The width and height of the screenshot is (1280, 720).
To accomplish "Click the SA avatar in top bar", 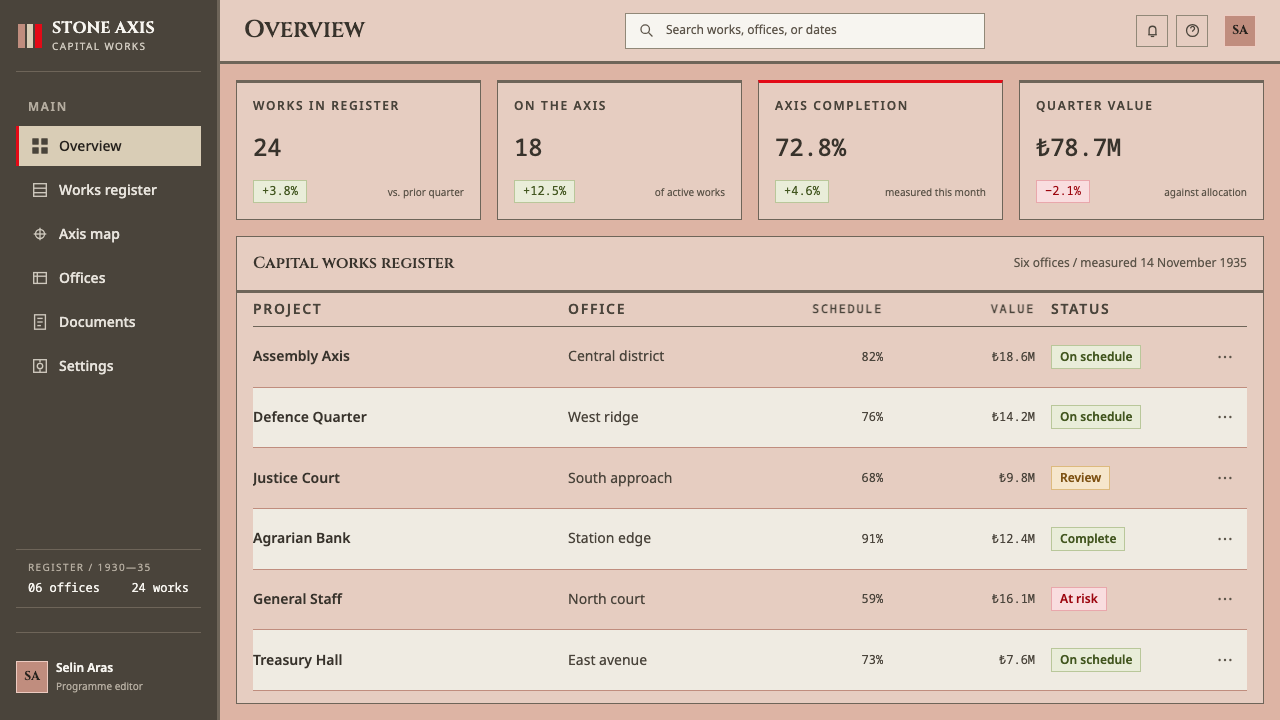I will tap(1240, 30).
